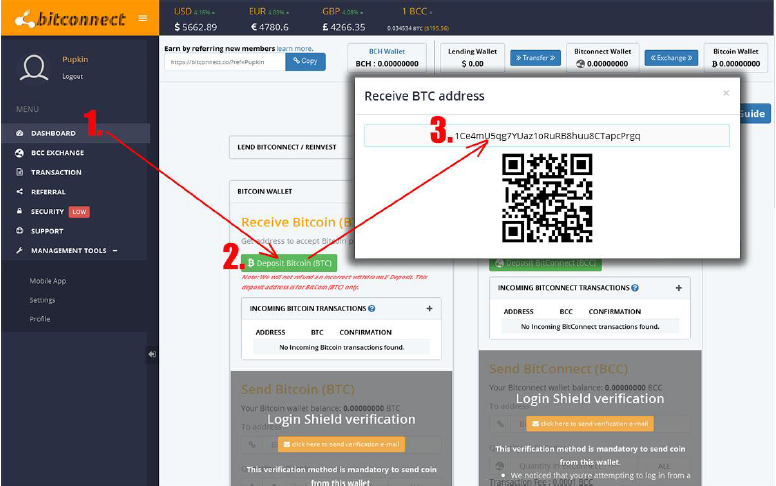Click the Exchange button
Image resolution: width=776 pixels, height=486 pixels.
[671, 58]
